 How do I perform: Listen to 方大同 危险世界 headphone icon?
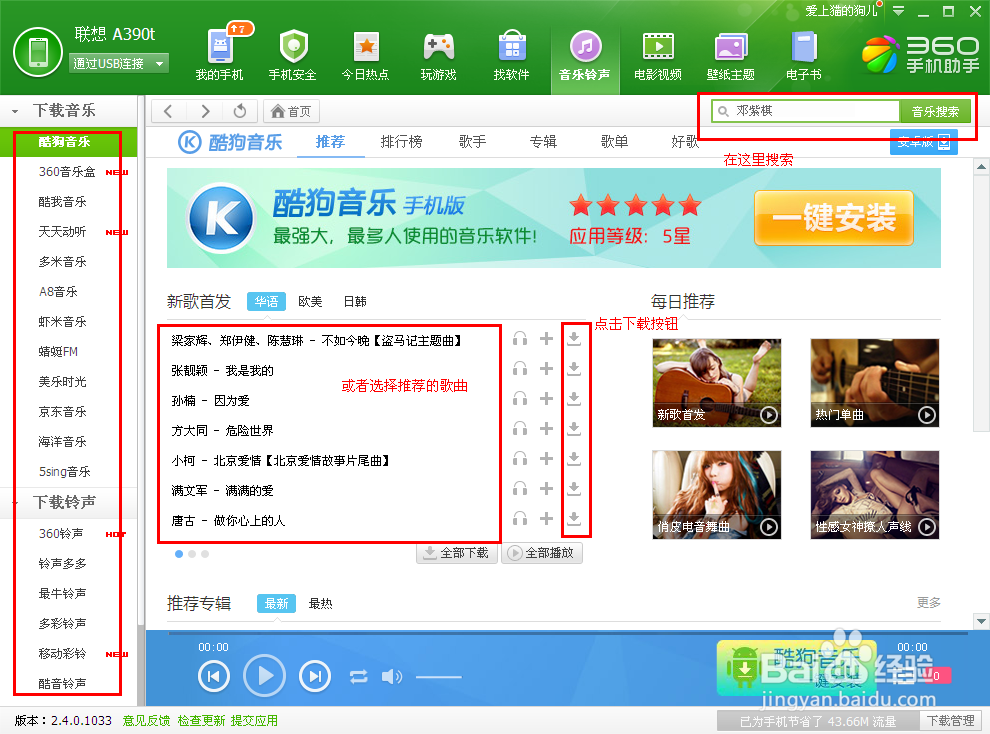(x=520, y=429)
